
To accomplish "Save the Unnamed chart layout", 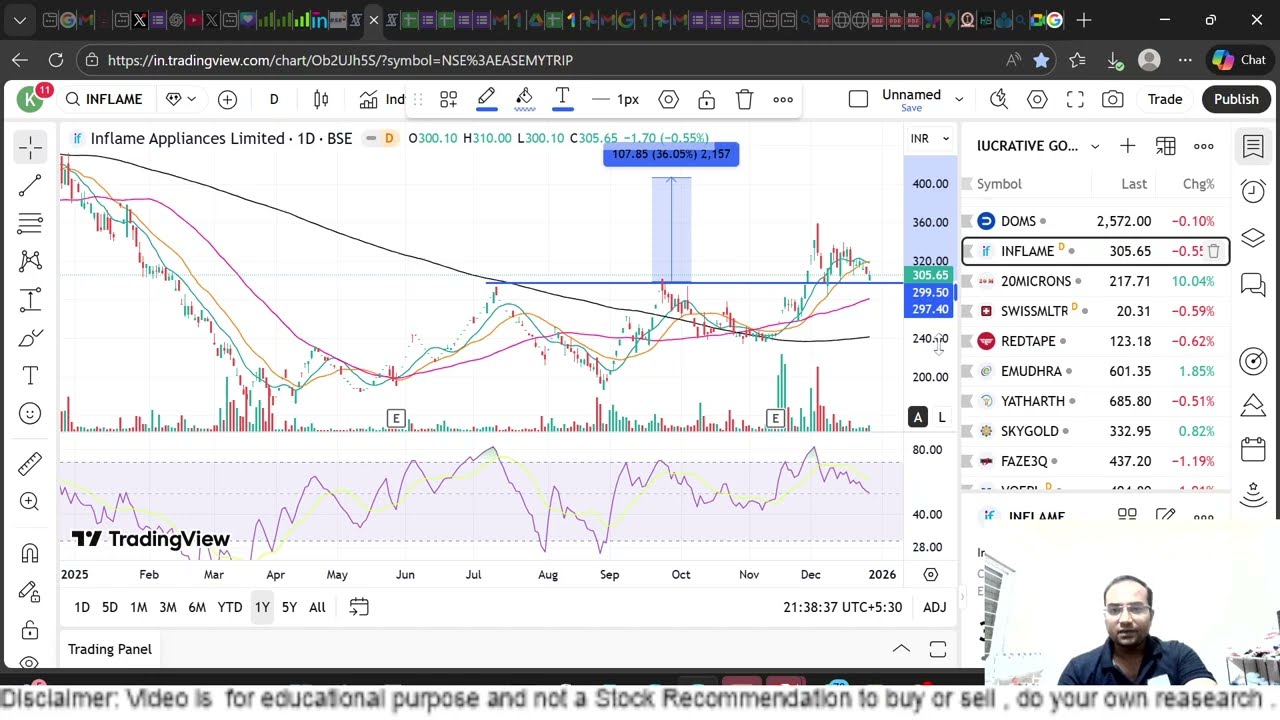I will pyautogui.click(x=911, y=108).
